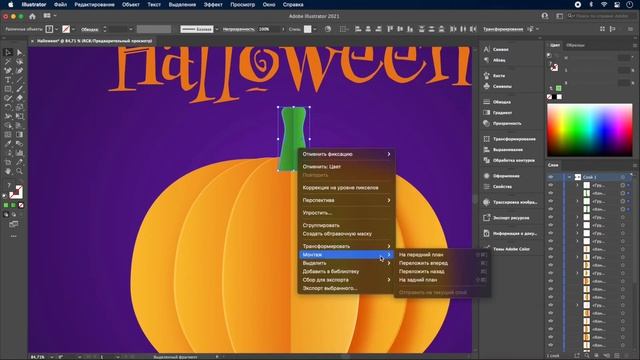Open the workspace layout switcher dropdown

(50, 16)
